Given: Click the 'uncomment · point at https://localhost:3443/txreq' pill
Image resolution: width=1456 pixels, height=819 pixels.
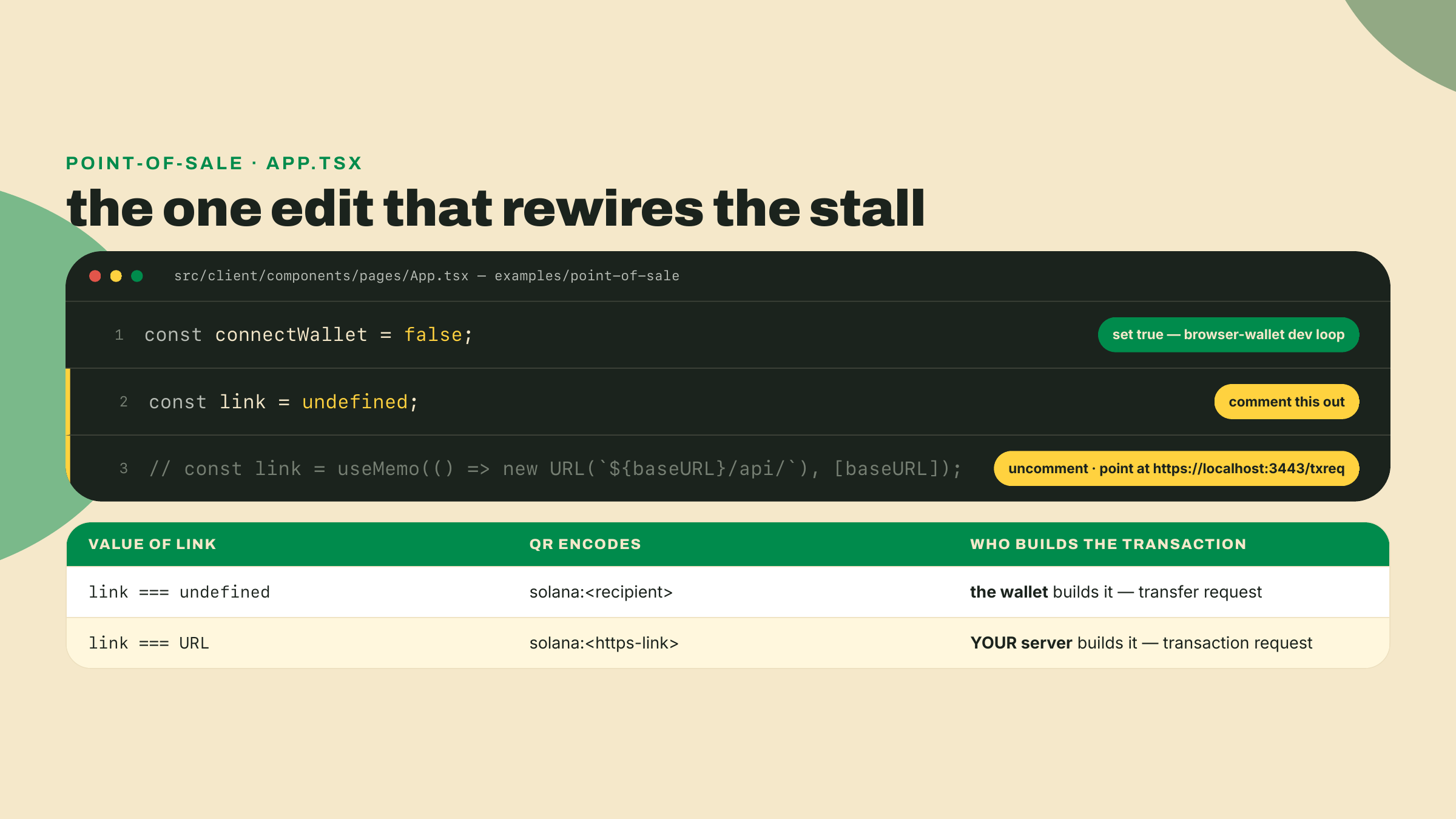Looking at the screenshot, I should (1176, 468).
